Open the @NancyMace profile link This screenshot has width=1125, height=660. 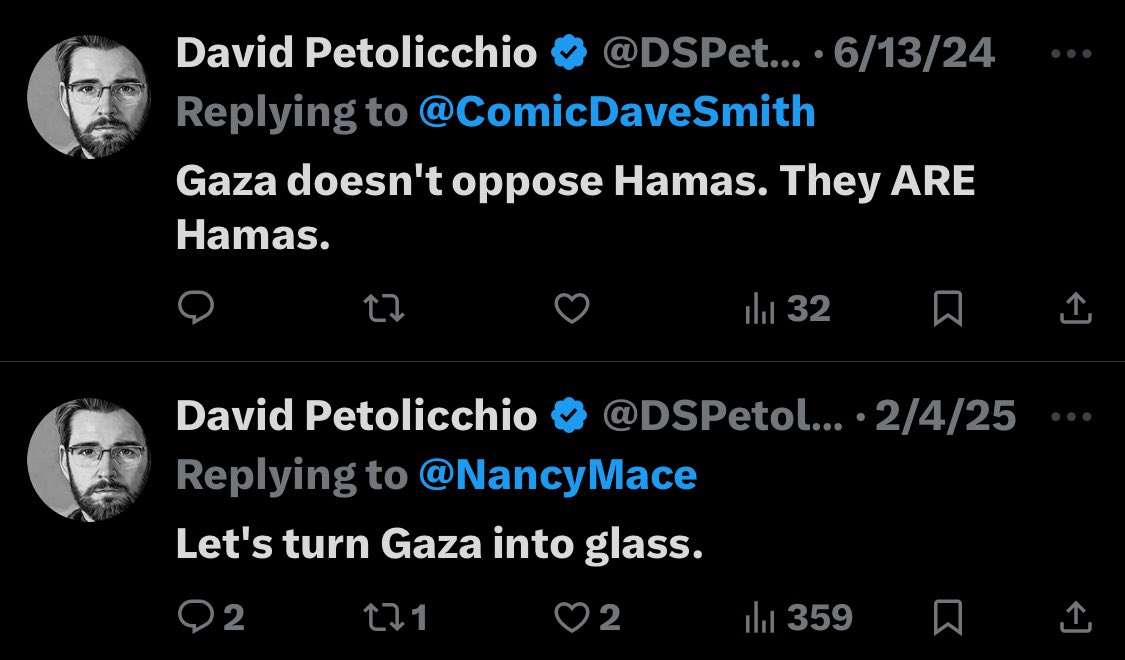(557, 474)
